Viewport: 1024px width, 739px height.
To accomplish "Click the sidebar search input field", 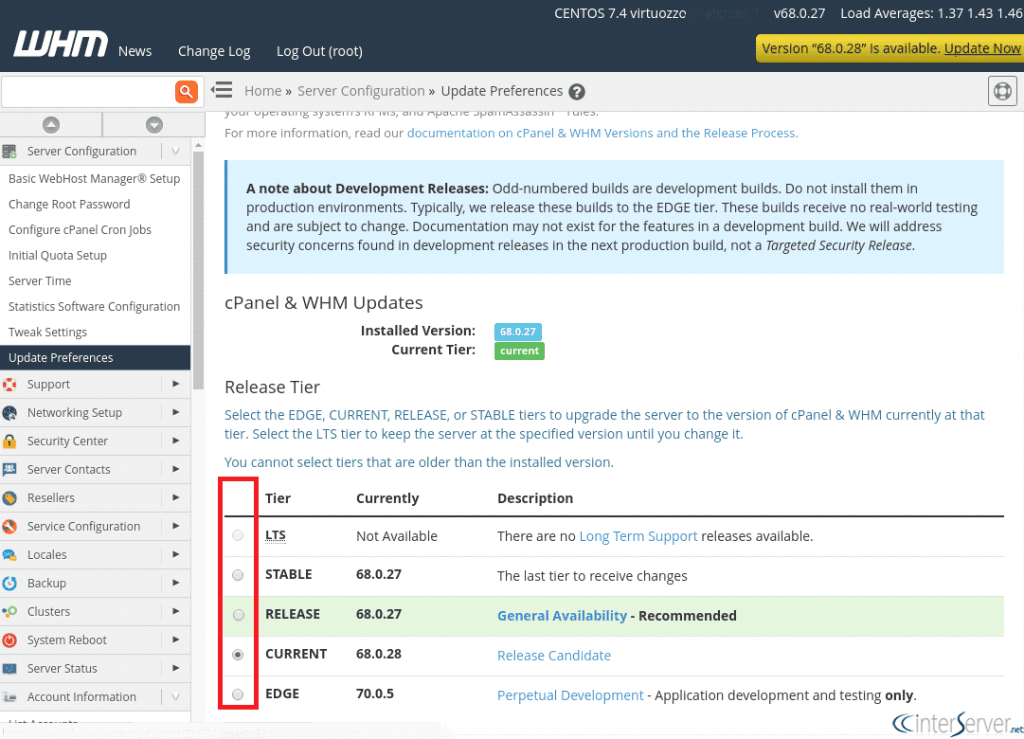I will (x=89, y=91).
